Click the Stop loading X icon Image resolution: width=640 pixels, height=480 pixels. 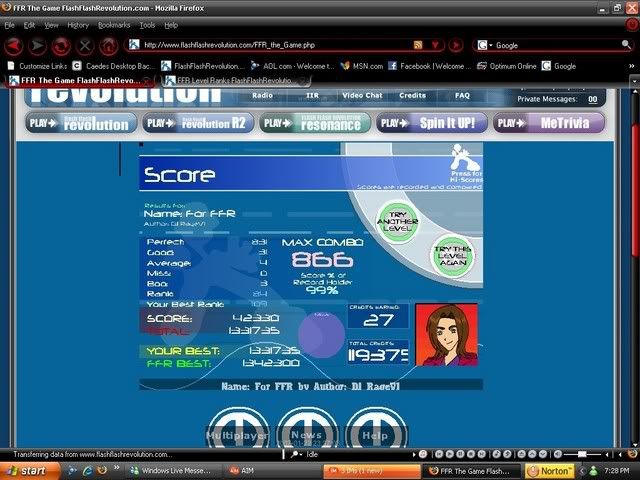click(x=85, y=45)
